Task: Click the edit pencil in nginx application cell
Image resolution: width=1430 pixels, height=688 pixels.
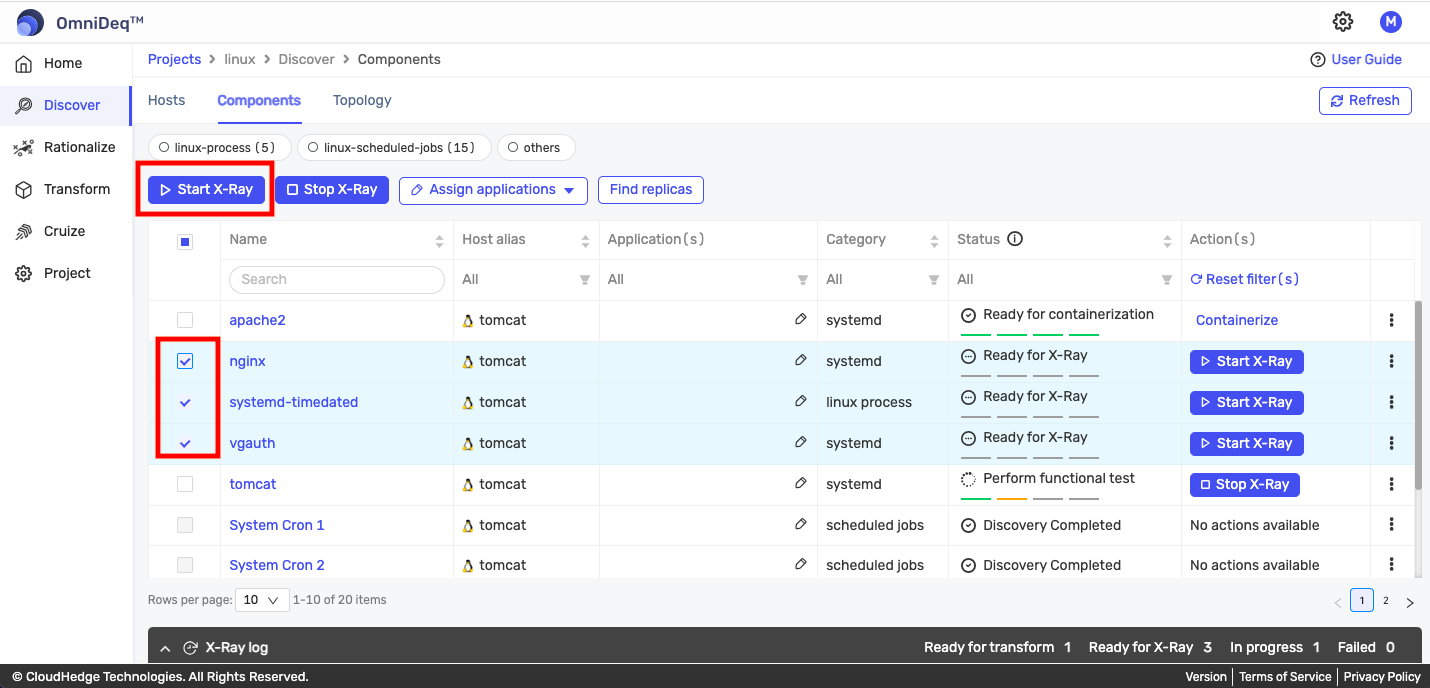Action: 800,360
